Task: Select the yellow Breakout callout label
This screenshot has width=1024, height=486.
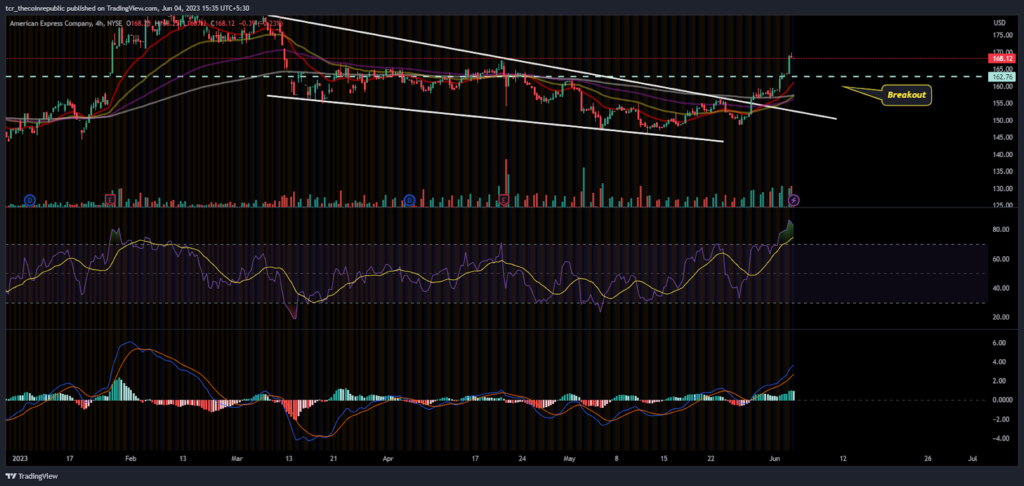Action: click(905, 95)
